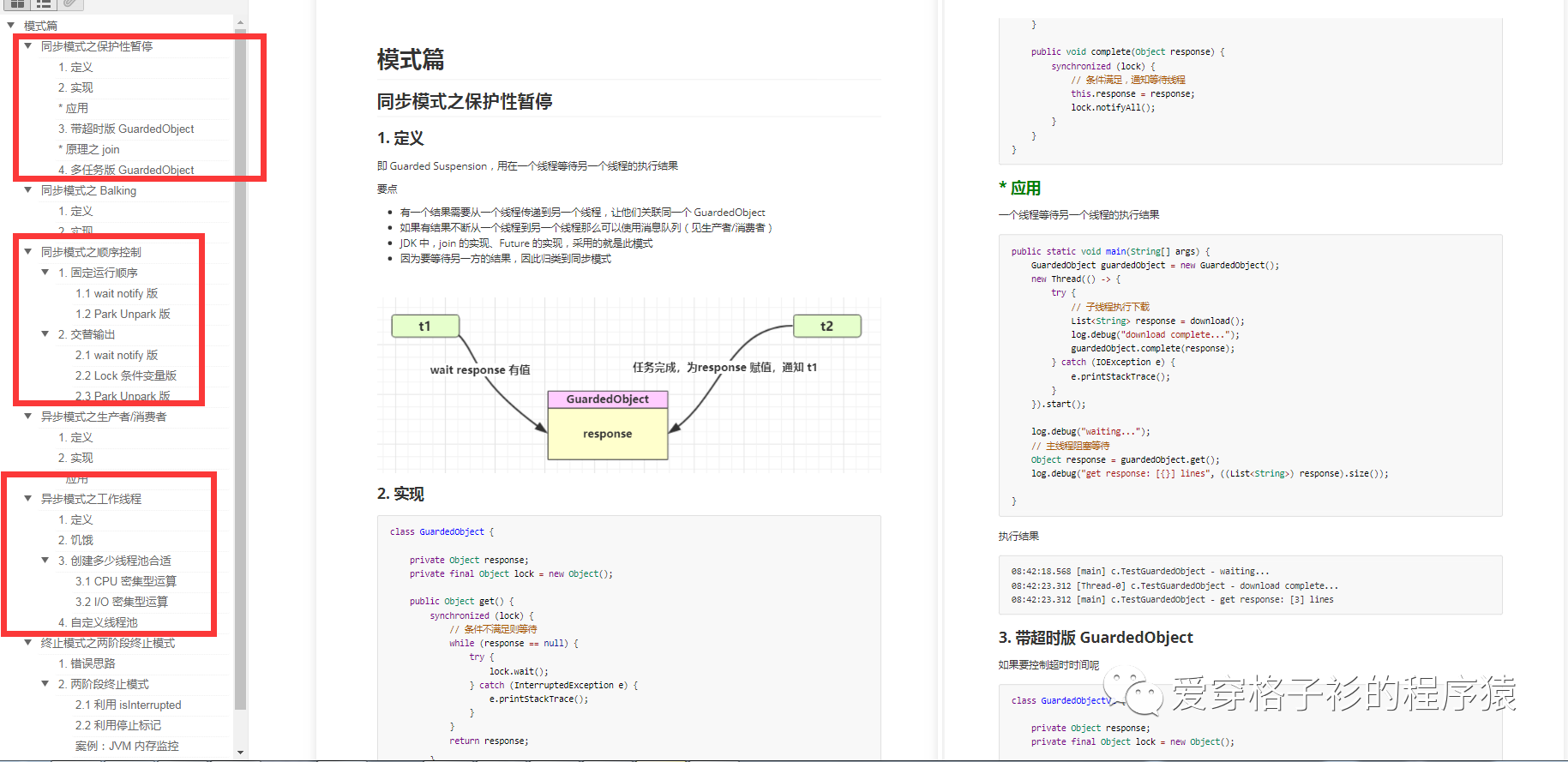
Task: Collapse the 终止模式之两阶段终止模式 bookmark arrow
Action: (28, 643)
